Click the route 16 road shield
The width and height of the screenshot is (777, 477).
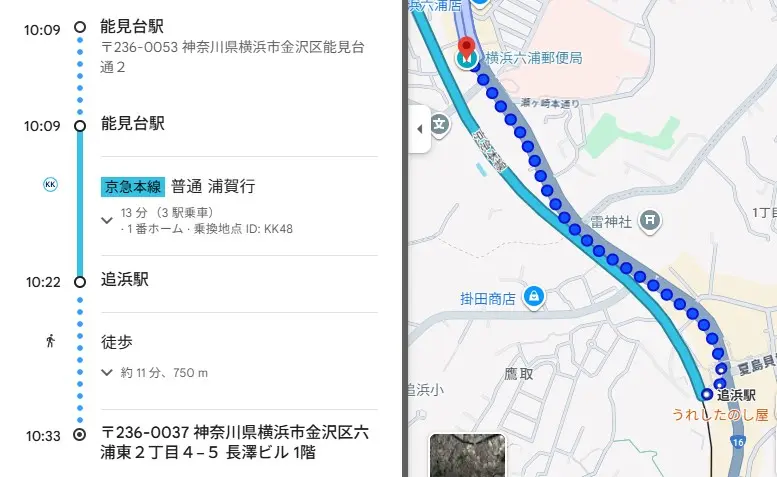point(738,442)
